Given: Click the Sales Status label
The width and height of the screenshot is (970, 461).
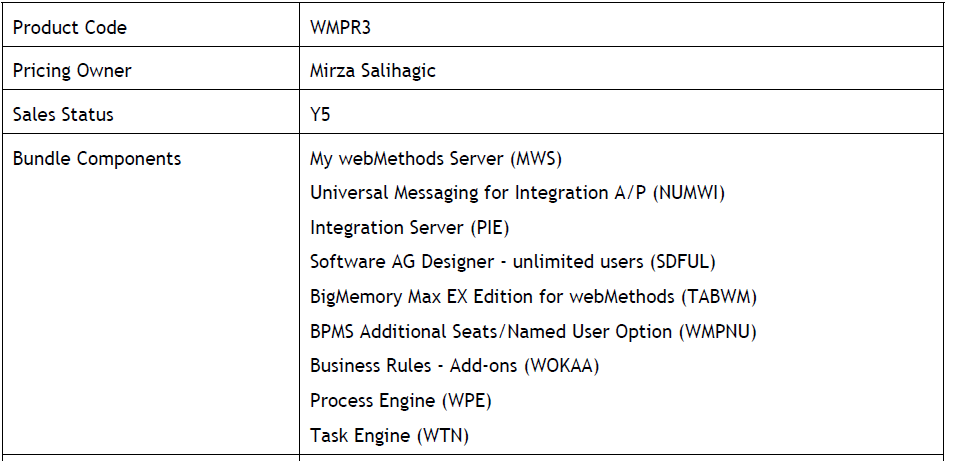Looking at the screenshot, I should (63, 114).
